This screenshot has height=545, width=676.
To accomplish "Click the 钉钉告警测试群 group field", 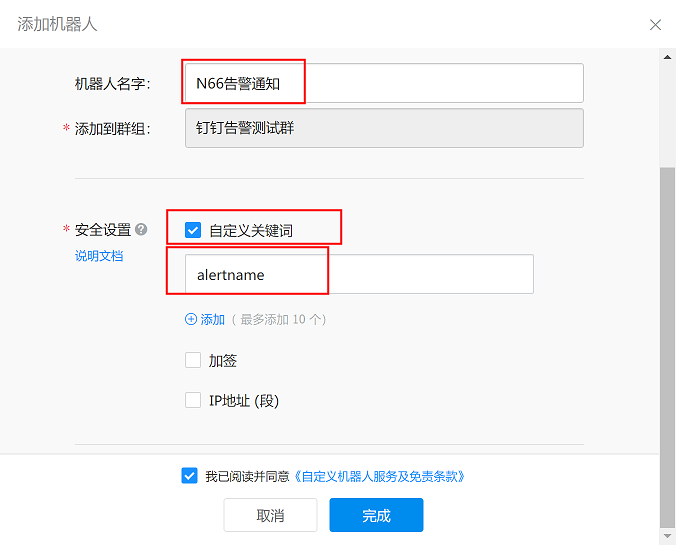I will 384,128.
